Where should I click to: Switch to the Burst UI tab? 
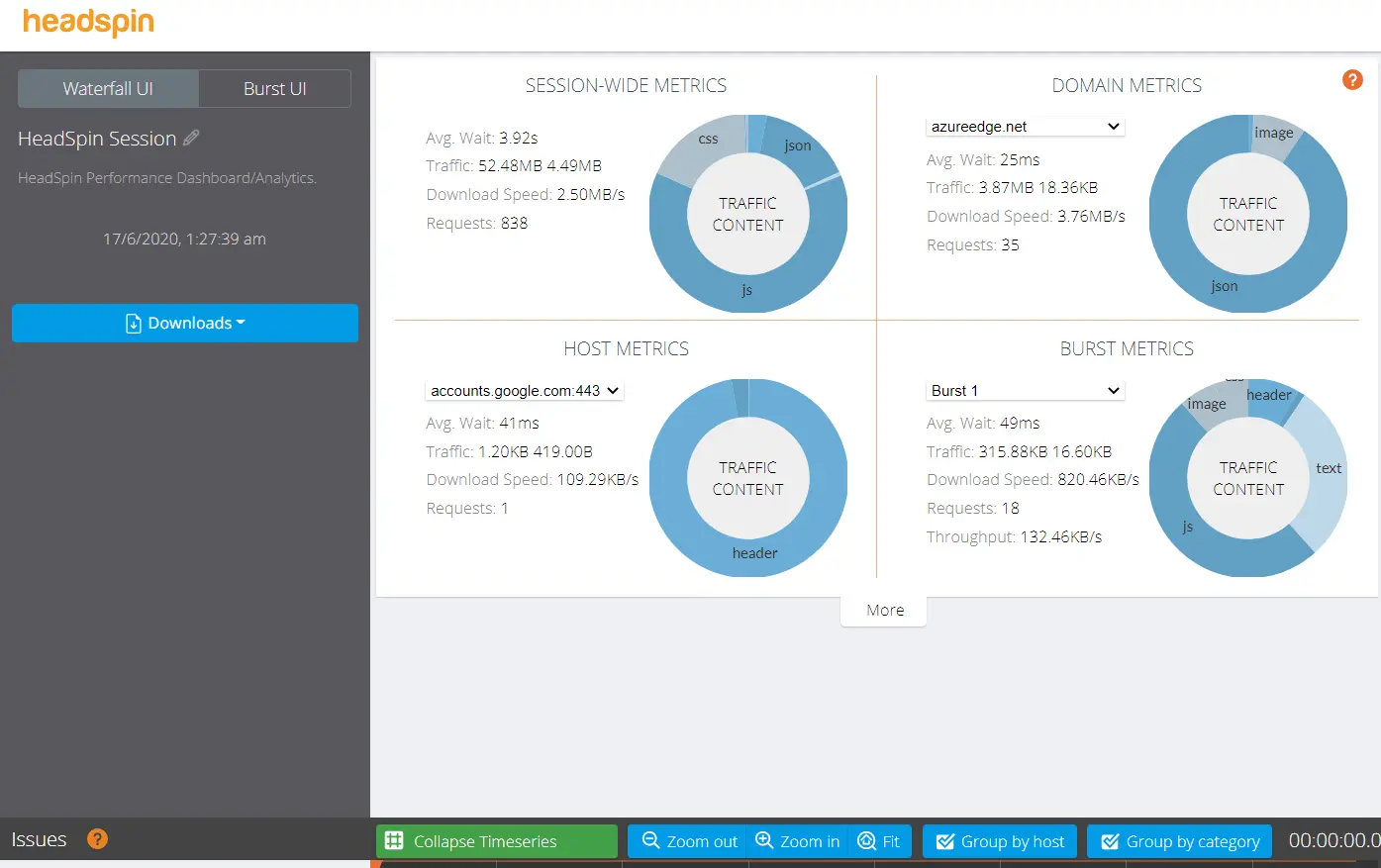[274, 88]
